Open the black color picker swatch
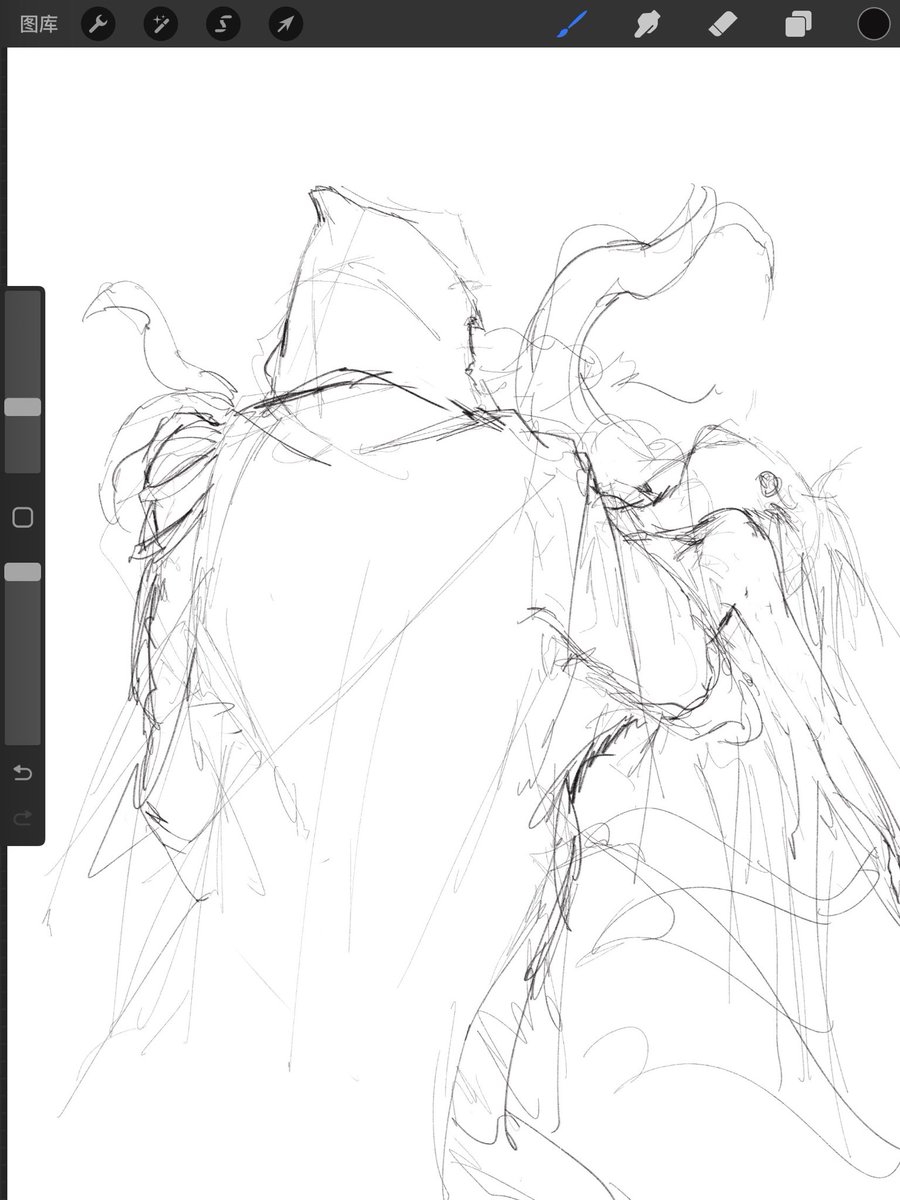The image size is (900, 1200). [873, 24]
